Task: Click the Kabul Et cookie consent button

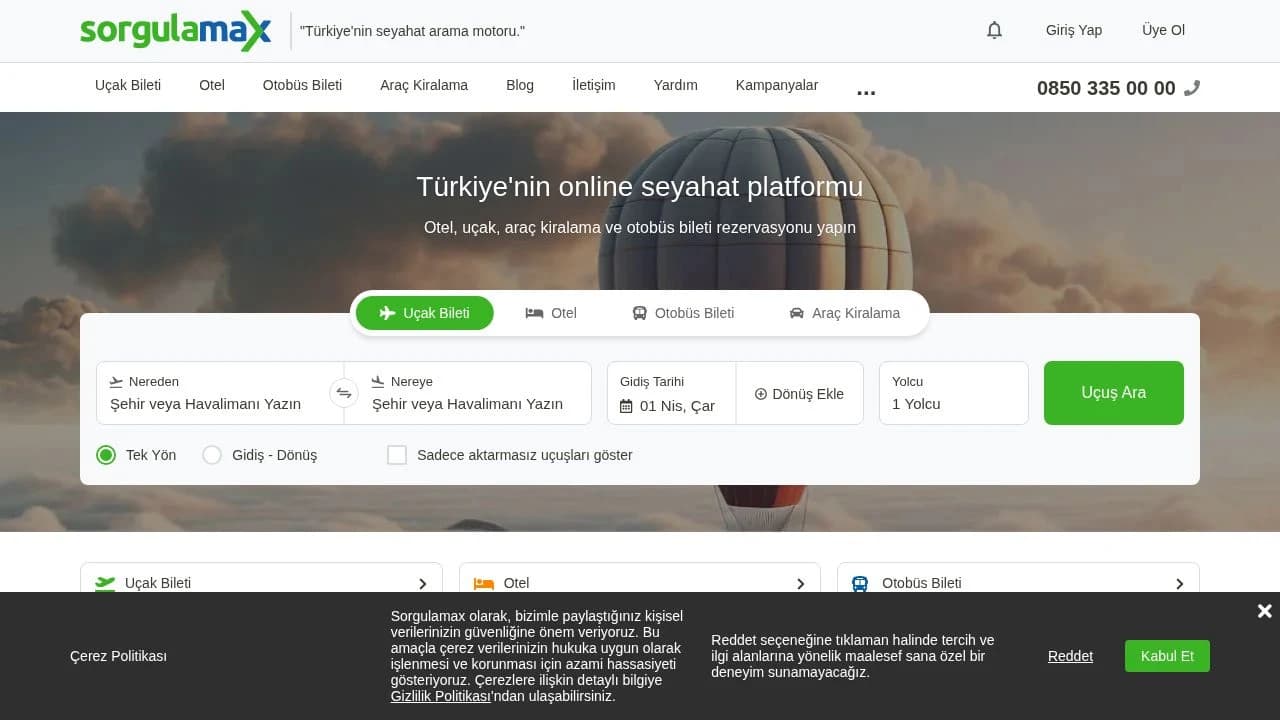Action: coord(1167,656)
